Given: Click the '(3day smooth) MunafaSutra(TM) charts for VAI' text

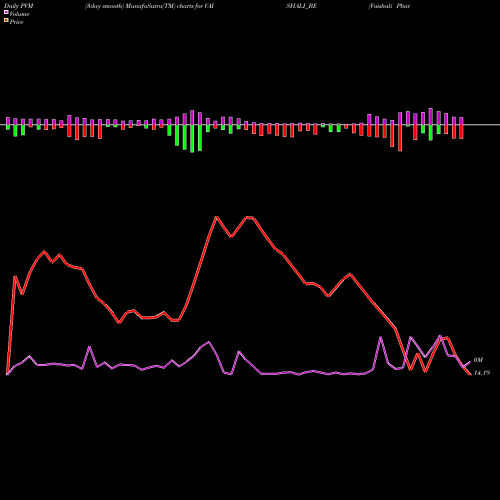Looking at the screenshot, I should [x=149, y=6].
